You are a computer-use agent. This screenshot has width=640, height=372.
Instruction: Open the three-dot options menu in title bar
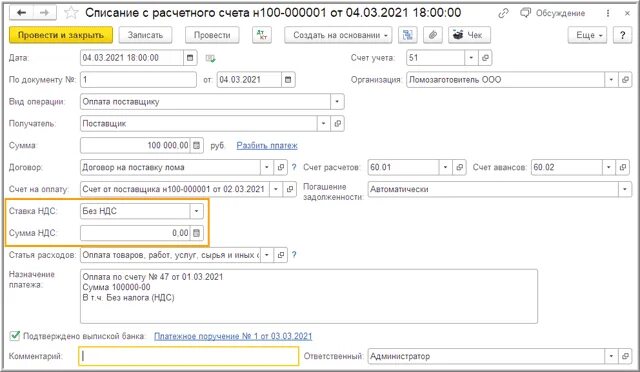click(608, 13)
